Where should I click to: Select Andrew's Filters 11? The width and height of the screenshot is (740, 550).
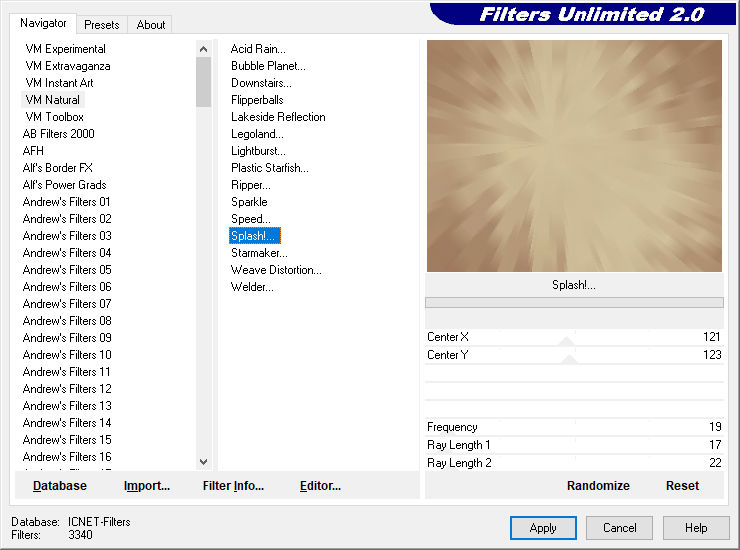[67, 372]
